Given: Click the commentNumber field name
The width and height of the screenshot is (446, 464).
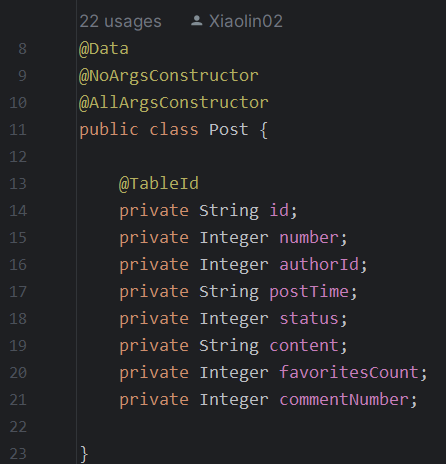Looking at the screenshot, I should (x=344, y=399).
